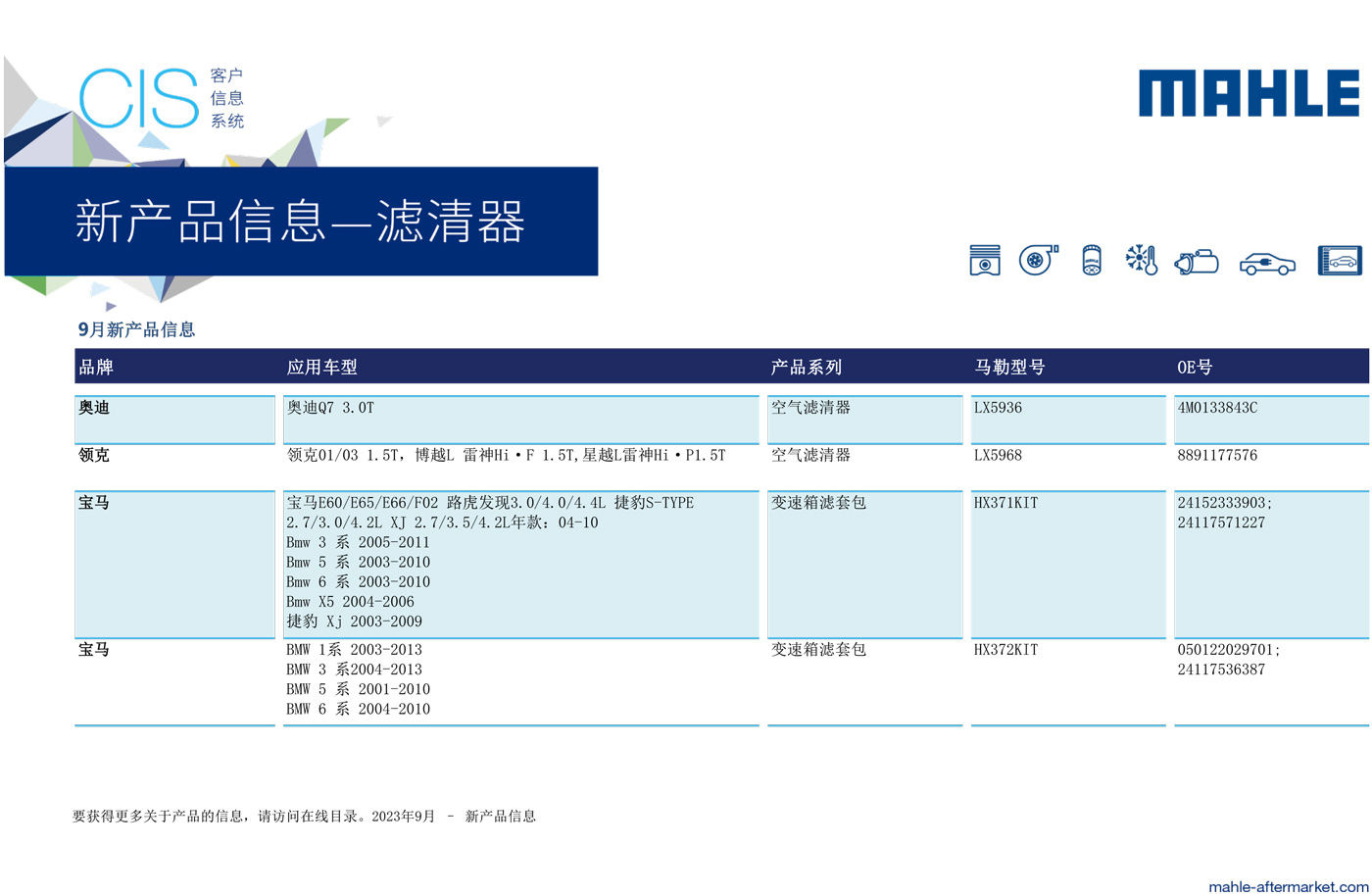Select the BMW 5 系 2001-2010 line
The height and width of the screenshot is (895, 1372).
pos(358,689)
